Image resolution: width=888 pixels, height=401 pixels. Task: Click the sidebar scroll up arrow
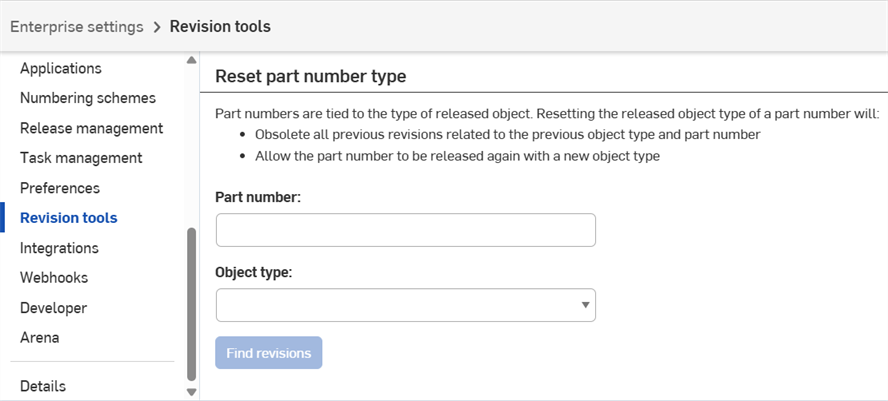[191, 60]
